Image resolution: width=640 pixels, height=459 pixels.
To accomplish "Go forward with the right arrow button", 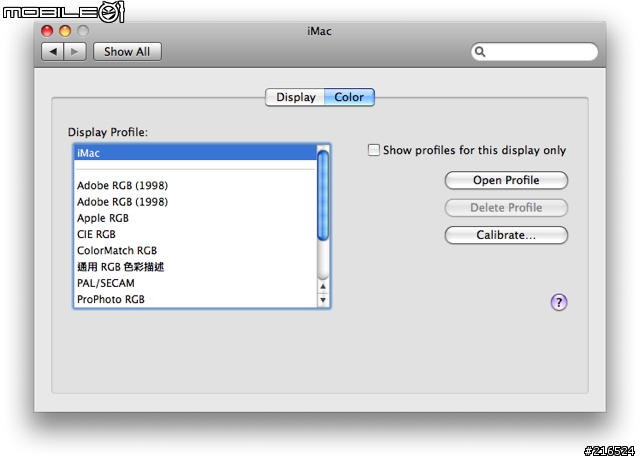I will [x=75, y=52].
